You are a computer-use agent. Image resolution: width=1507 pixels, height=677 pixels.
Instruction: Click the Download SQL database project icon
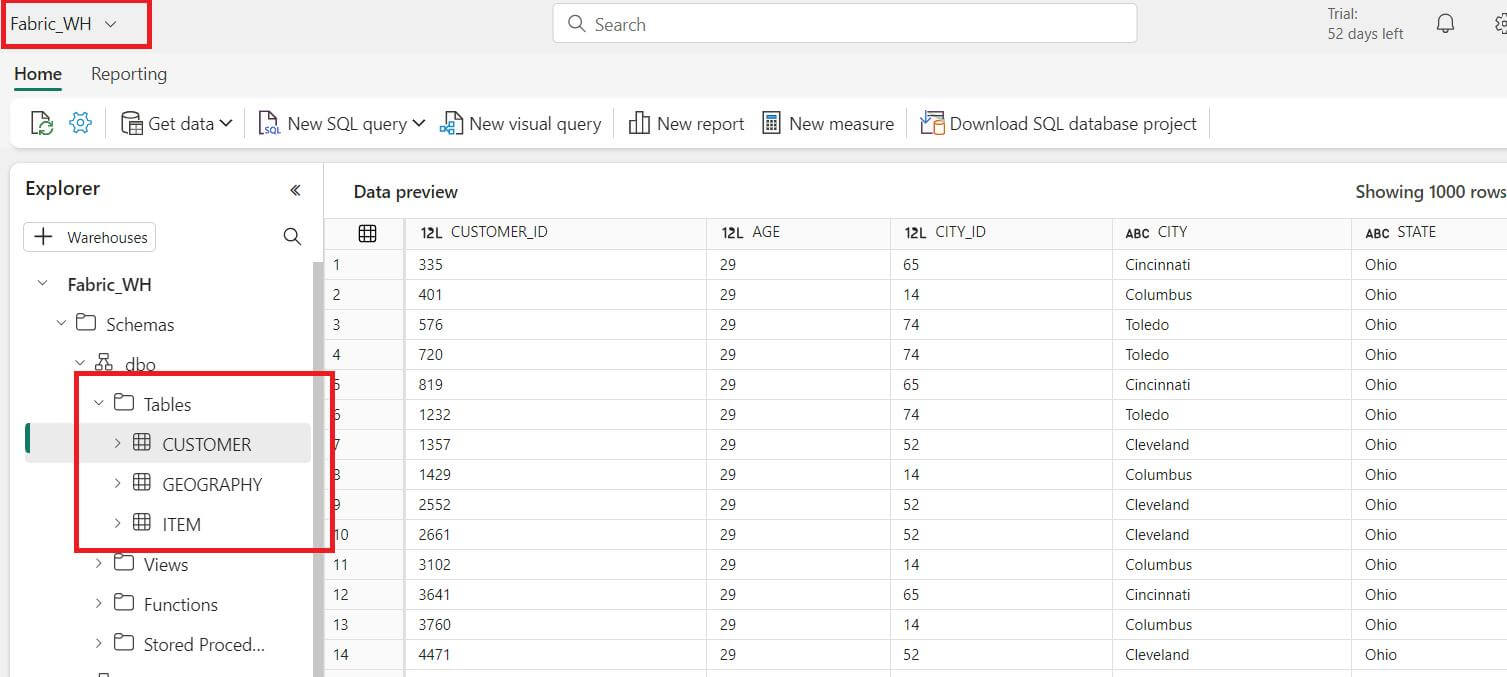pos(932,123)
